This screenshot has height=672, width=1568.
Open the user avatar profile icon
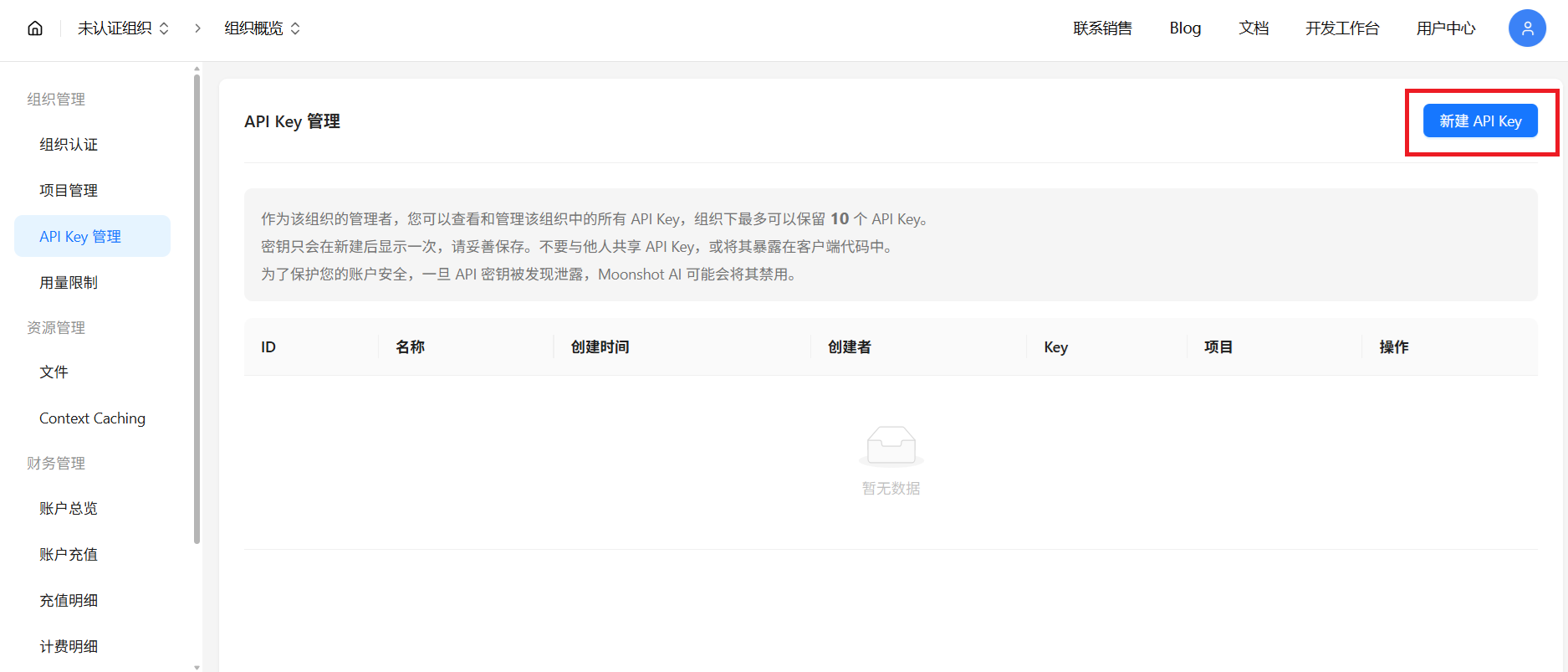1527,28
